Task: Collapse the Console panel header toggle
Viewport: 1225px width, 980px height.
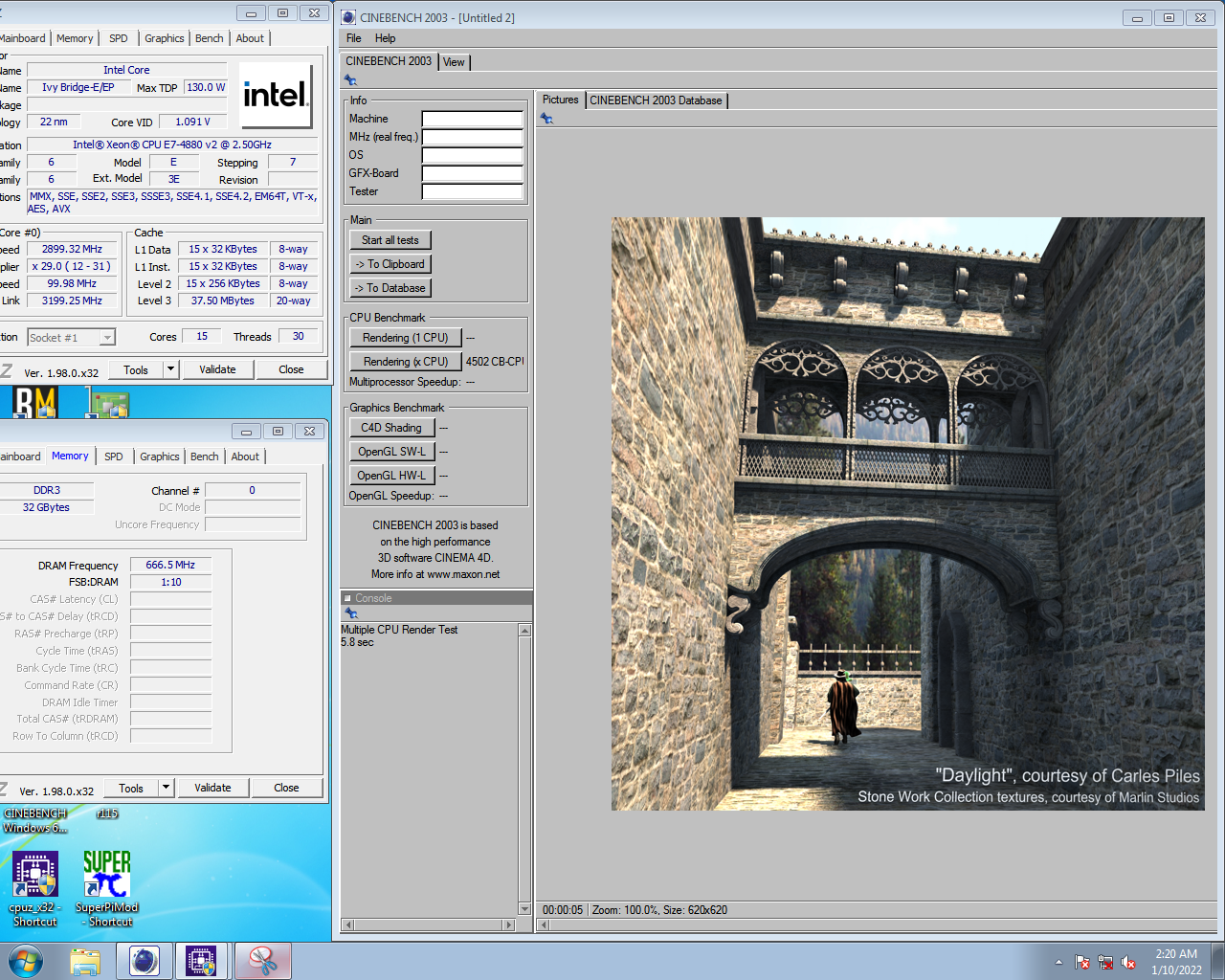Action: tap(347, 598)
